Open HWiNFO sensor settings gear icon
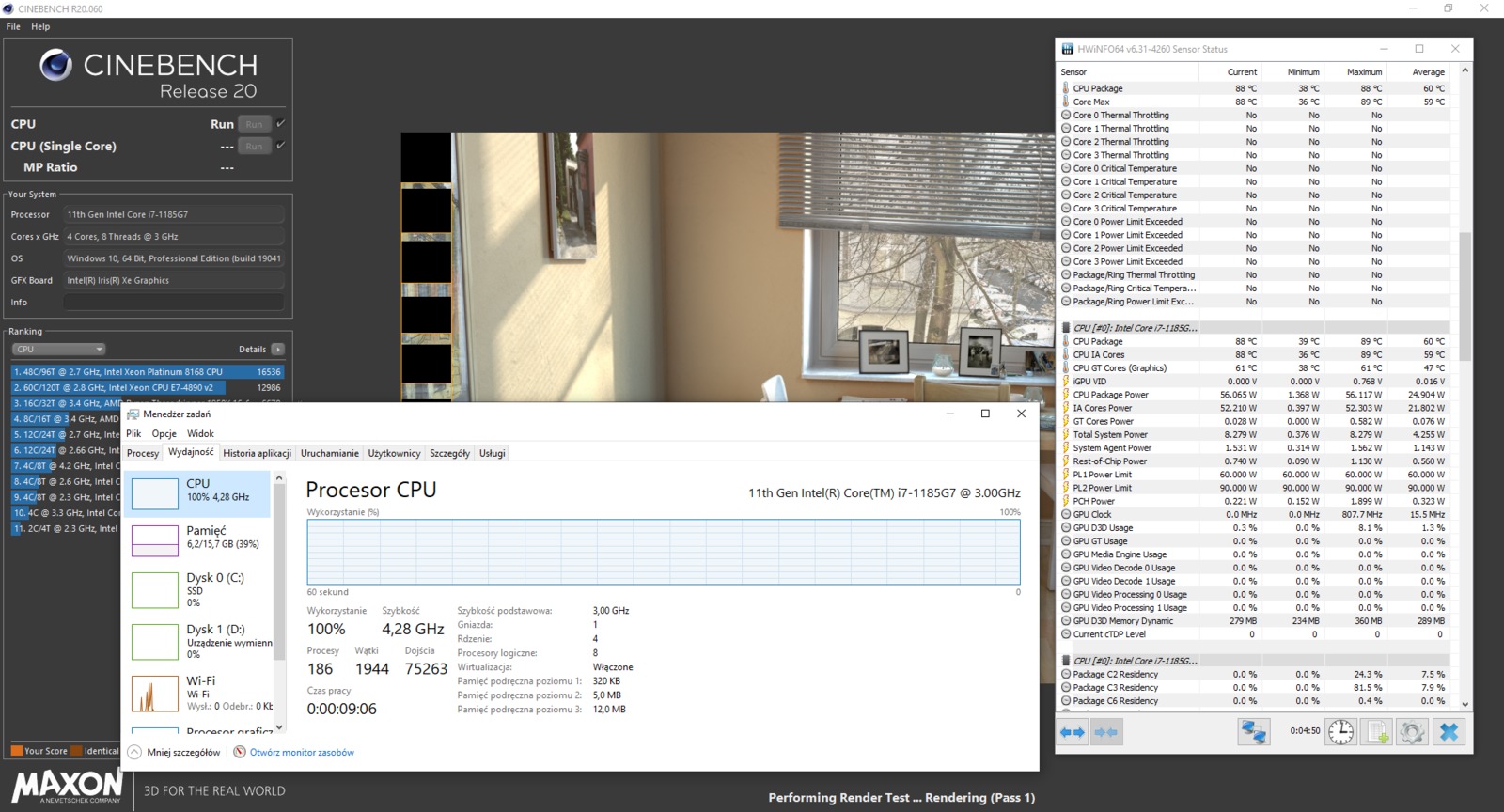Viewport: 1504px width, 812px height. 1412,731
